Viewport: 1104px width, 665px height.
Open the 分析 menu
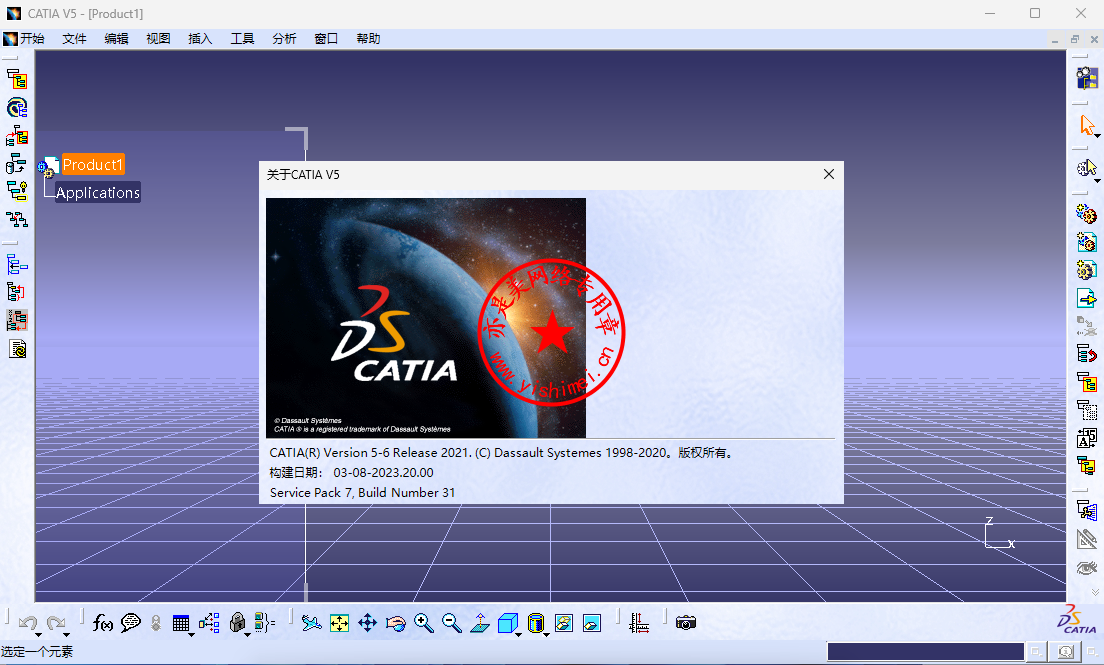coord(284,39)
